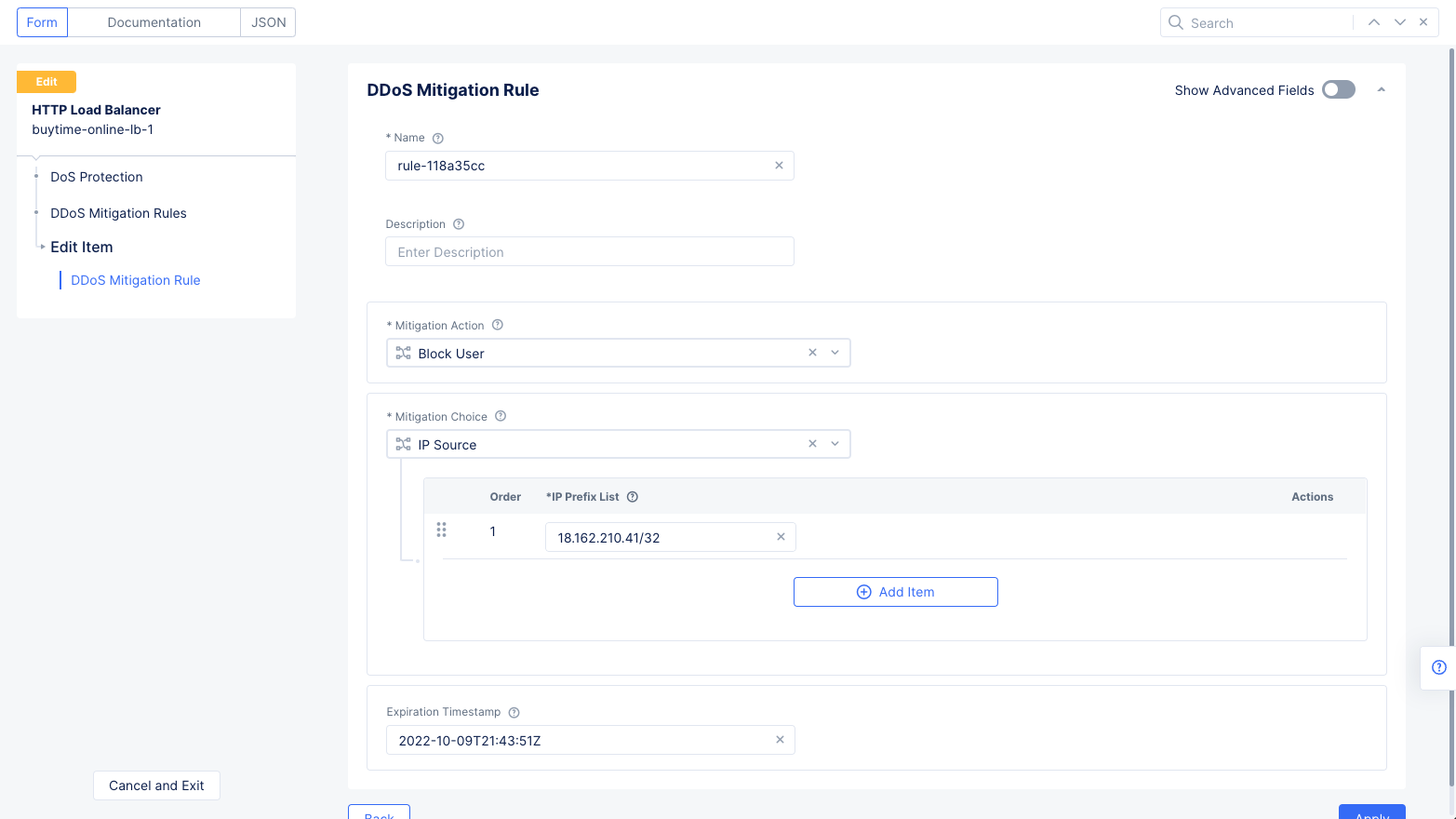This screenshot has width=1456, height=819.
Task: Click the help icon beside Description label
Action: pos(459,224)
